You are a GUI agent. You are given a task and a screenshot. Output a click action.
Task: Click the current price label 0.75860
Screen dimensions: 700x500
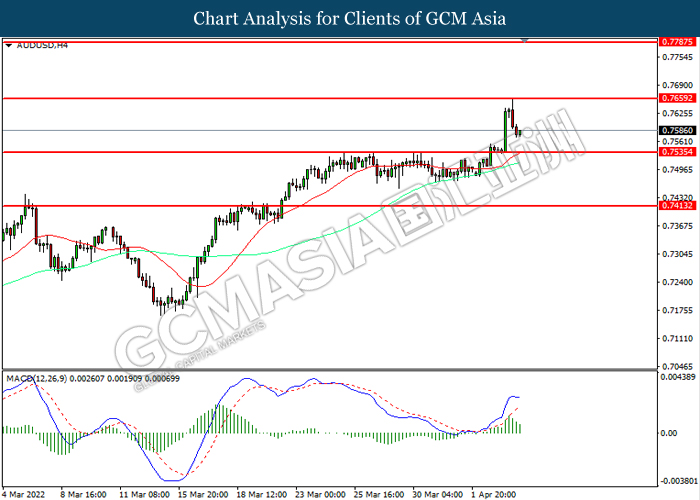pos(677,130)
